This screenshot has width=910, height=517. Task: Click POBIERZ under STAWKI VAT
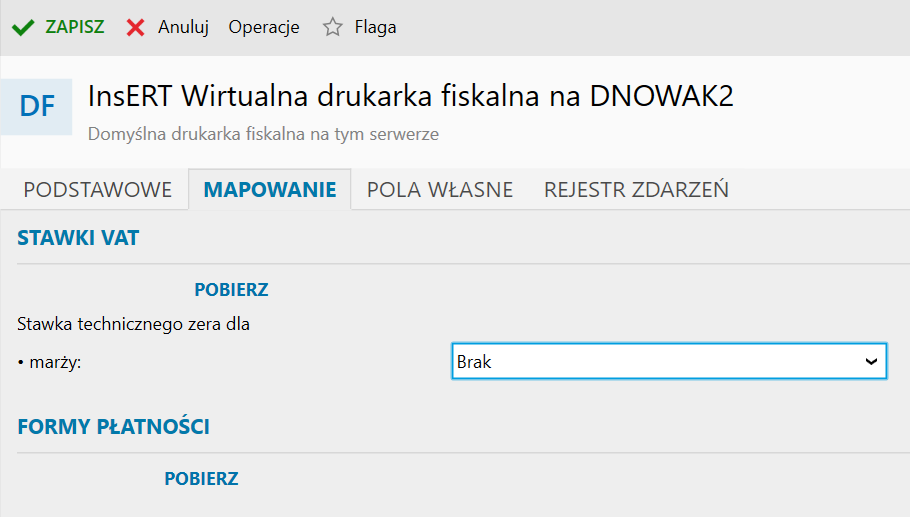(x=231, y=290)
